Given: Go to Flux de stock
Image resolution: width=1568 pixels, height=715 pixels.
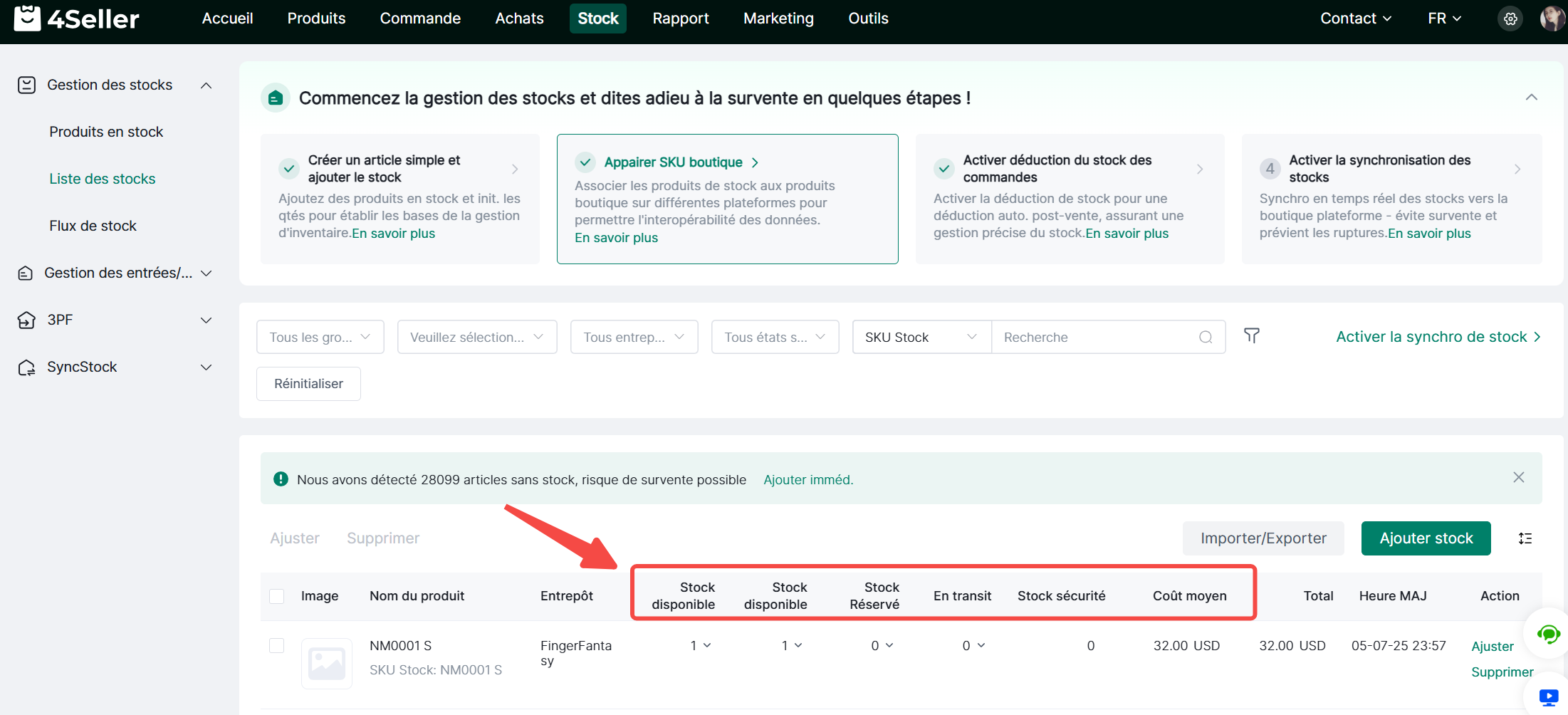Looking at the screenshot, I should tap(93, 226).
